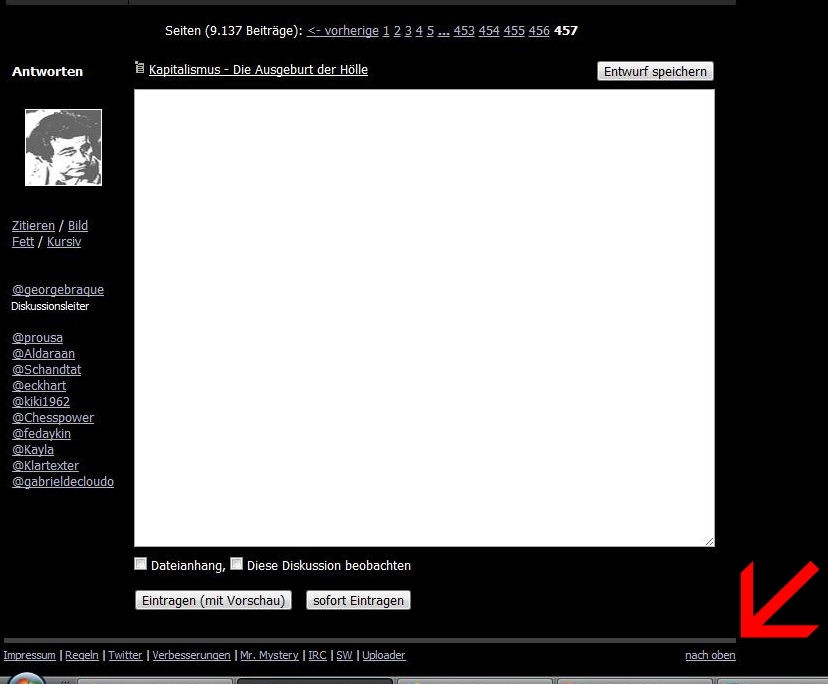Open the ellipsis page range link
The width and height of the screenshot is (828, 684).
(x=444, y=32)
